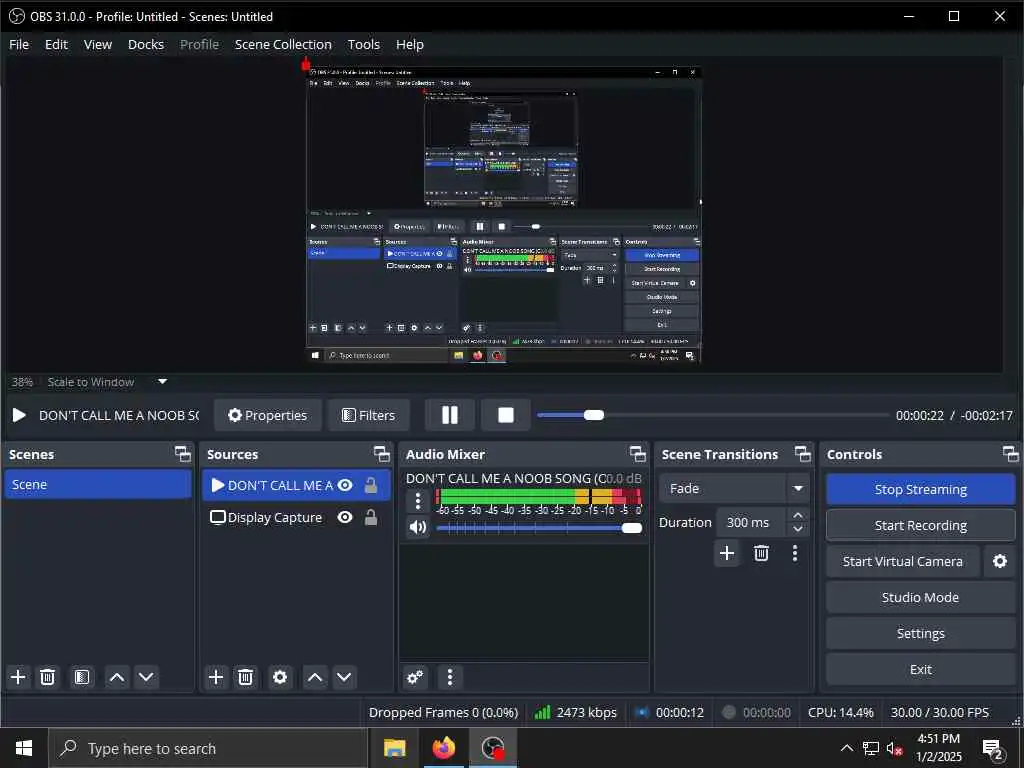Hide the Display Capture source
The height and width of the screenshot is (768, 1024).
(x=345, y=517)
